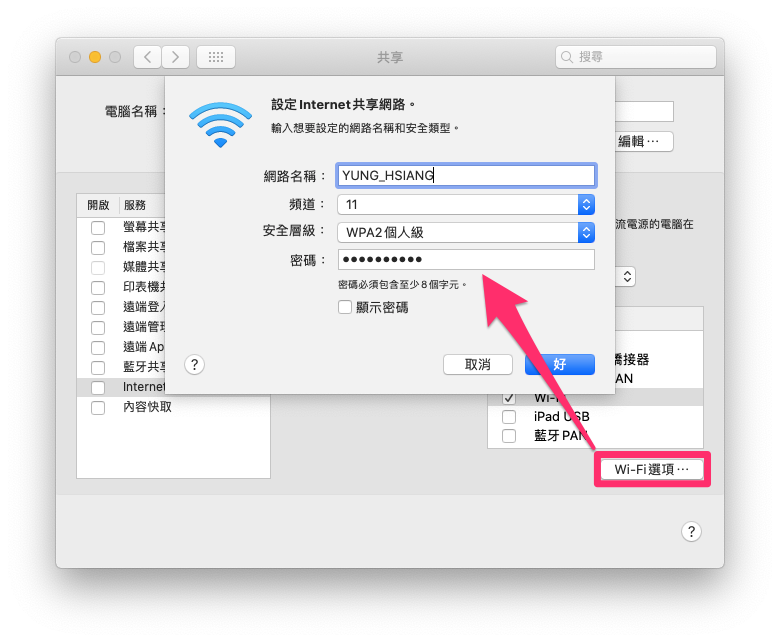Enable the 顯示密碼 checkbox

tap(345, 307)
